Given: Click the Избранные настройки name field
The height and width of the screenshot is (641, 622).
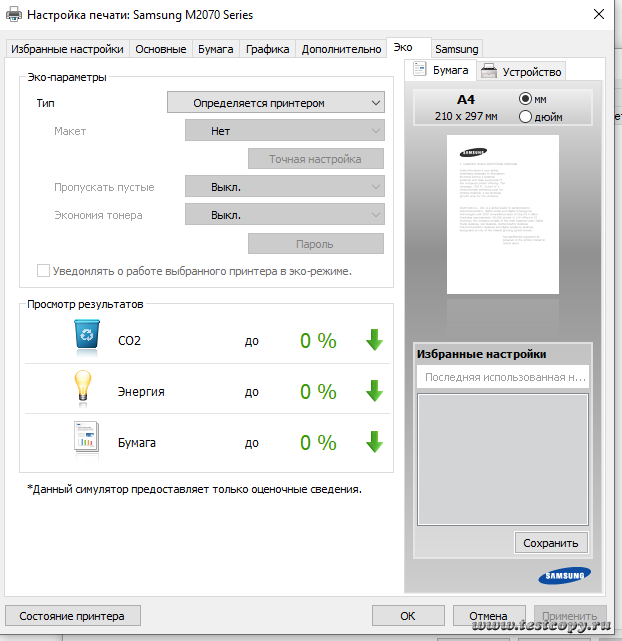Looking at the screenshot, I should tap(502, 377).
